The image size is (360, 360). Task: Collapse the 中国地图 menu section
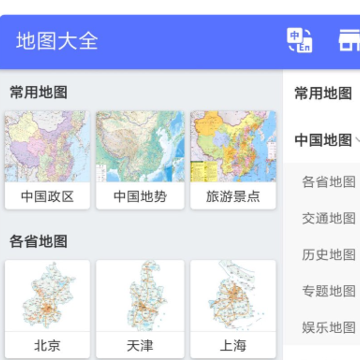[x=327, y=140]
